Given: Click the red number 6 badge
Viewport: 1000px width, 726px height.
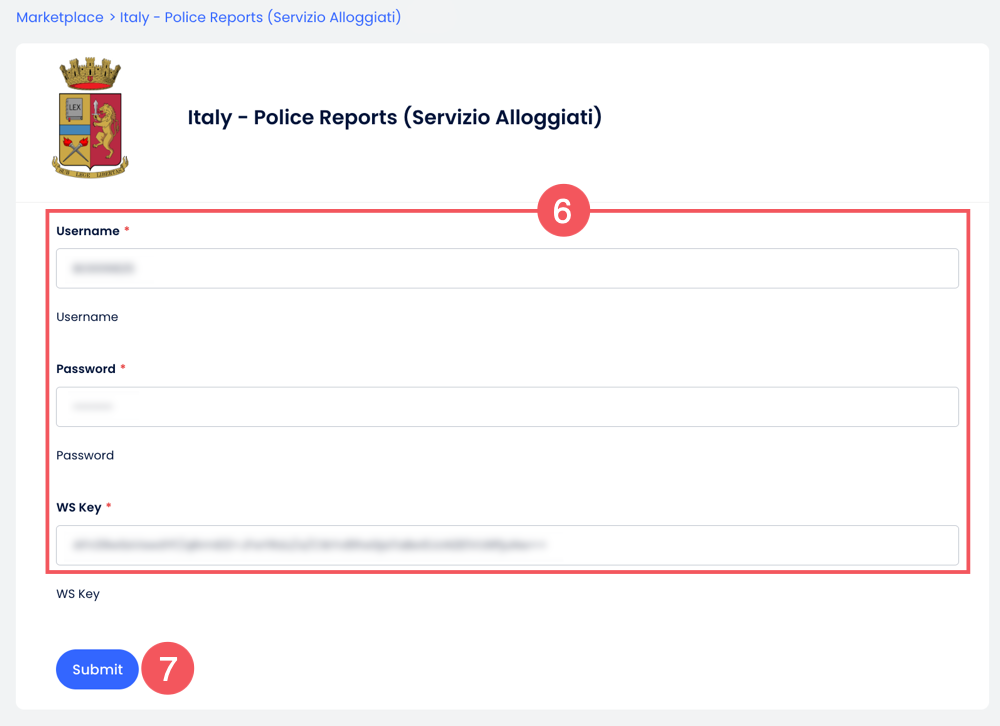Looking at the screenshot, I should point(562,211).
